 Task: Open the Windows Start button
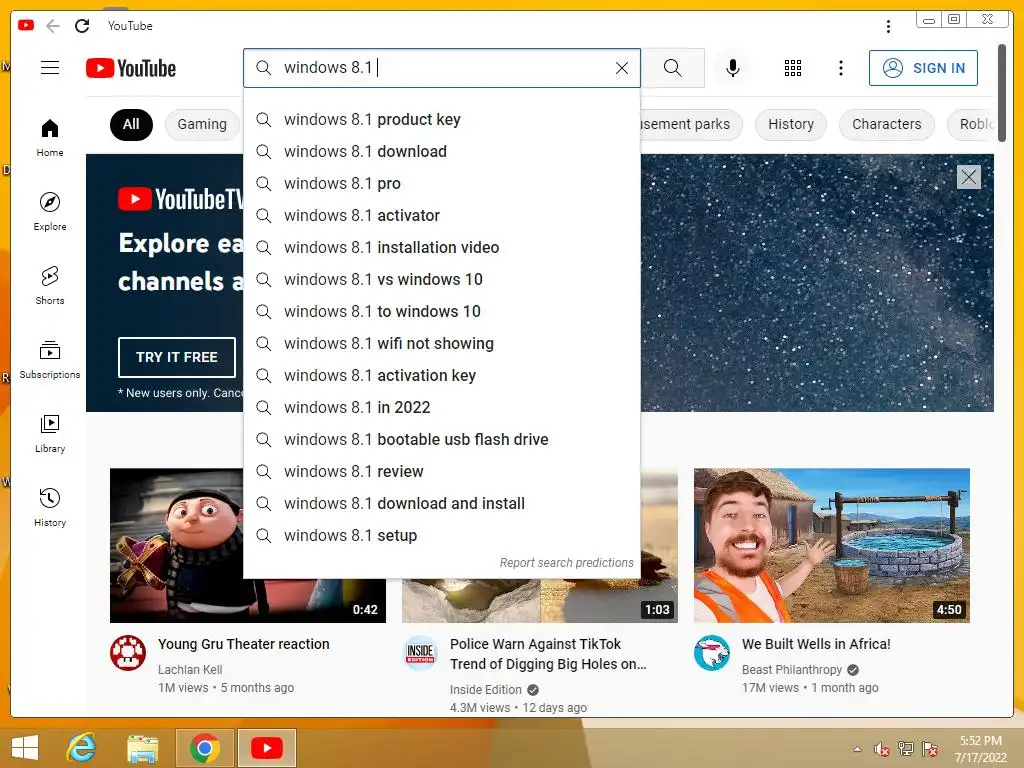click(25, 748)
